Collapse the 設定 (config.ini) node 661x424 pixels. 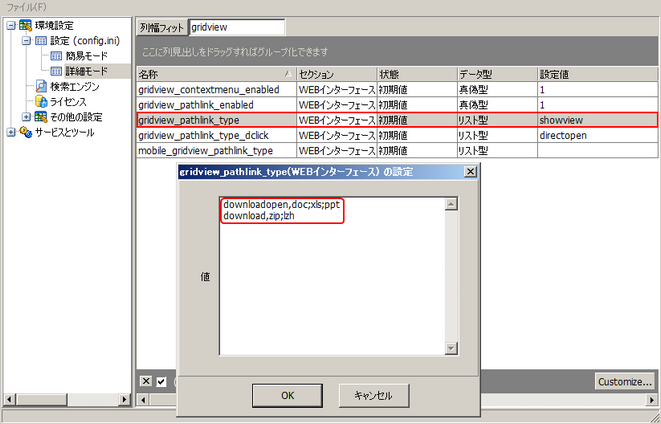26,41
